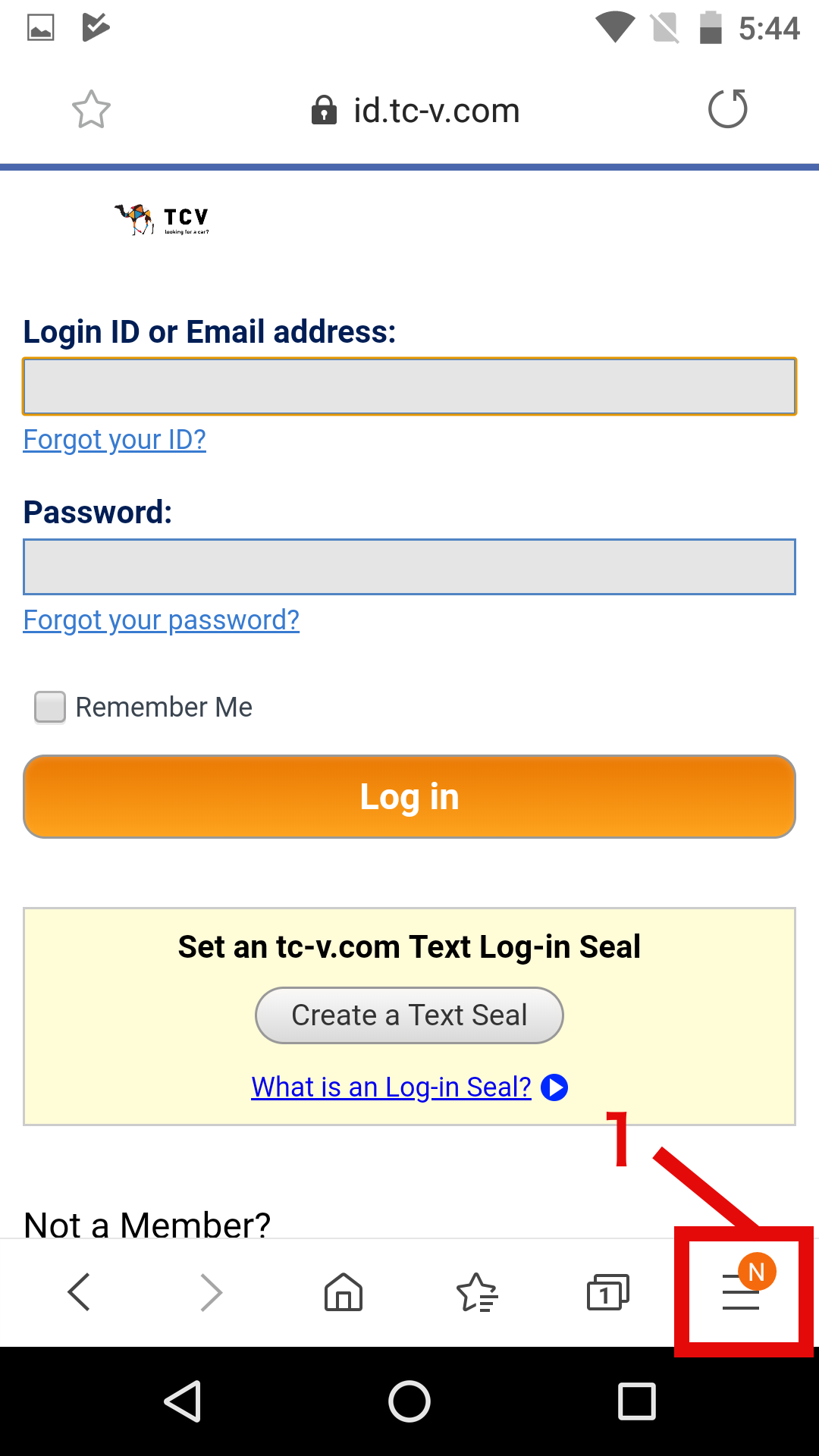Viewport: 819px width, 1456px height.
Task: Tap the bookmark star in address bar
Action: (x=91, y=110)
